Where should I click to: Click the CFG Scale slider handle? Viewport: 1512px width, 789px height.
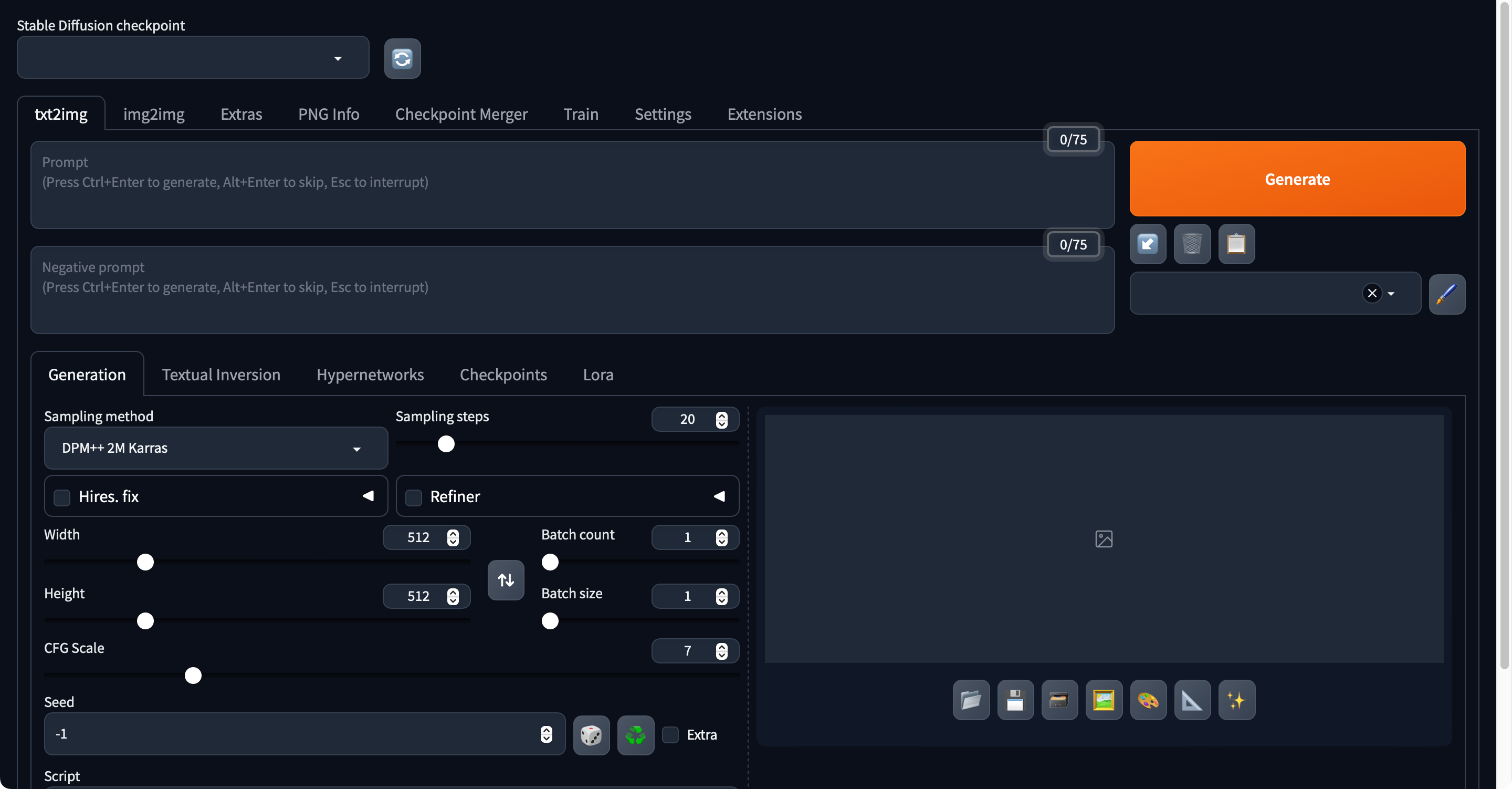(193, 675)
